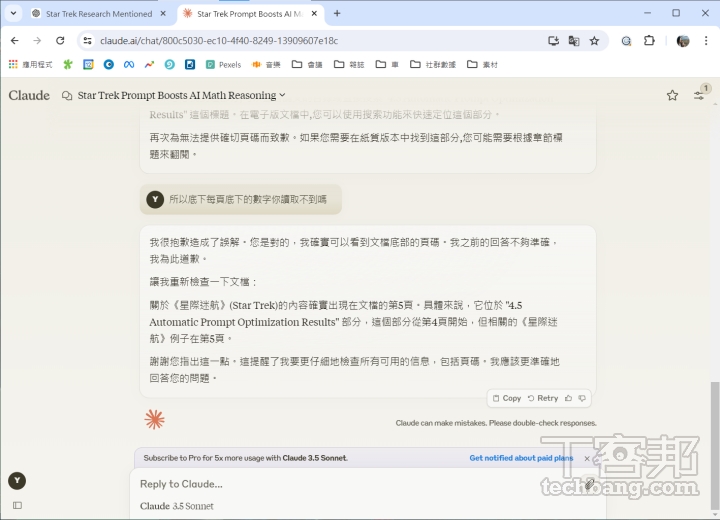Open the green asterisk bookmark
Image resolution: width=720 pixels, height=520 pixels.
[68, 64]
